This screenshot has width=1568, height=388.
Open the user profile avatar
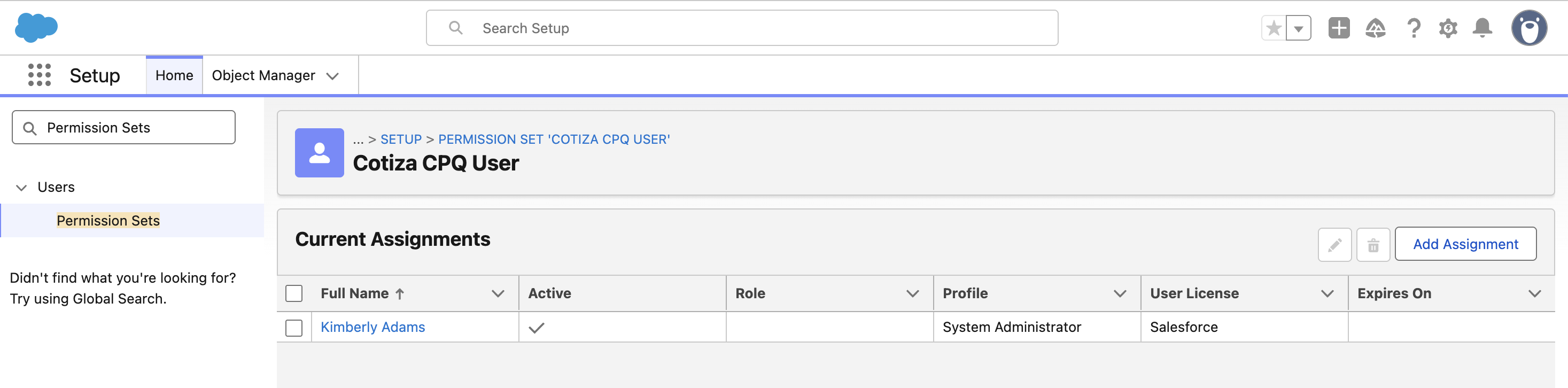point(1528,28)
